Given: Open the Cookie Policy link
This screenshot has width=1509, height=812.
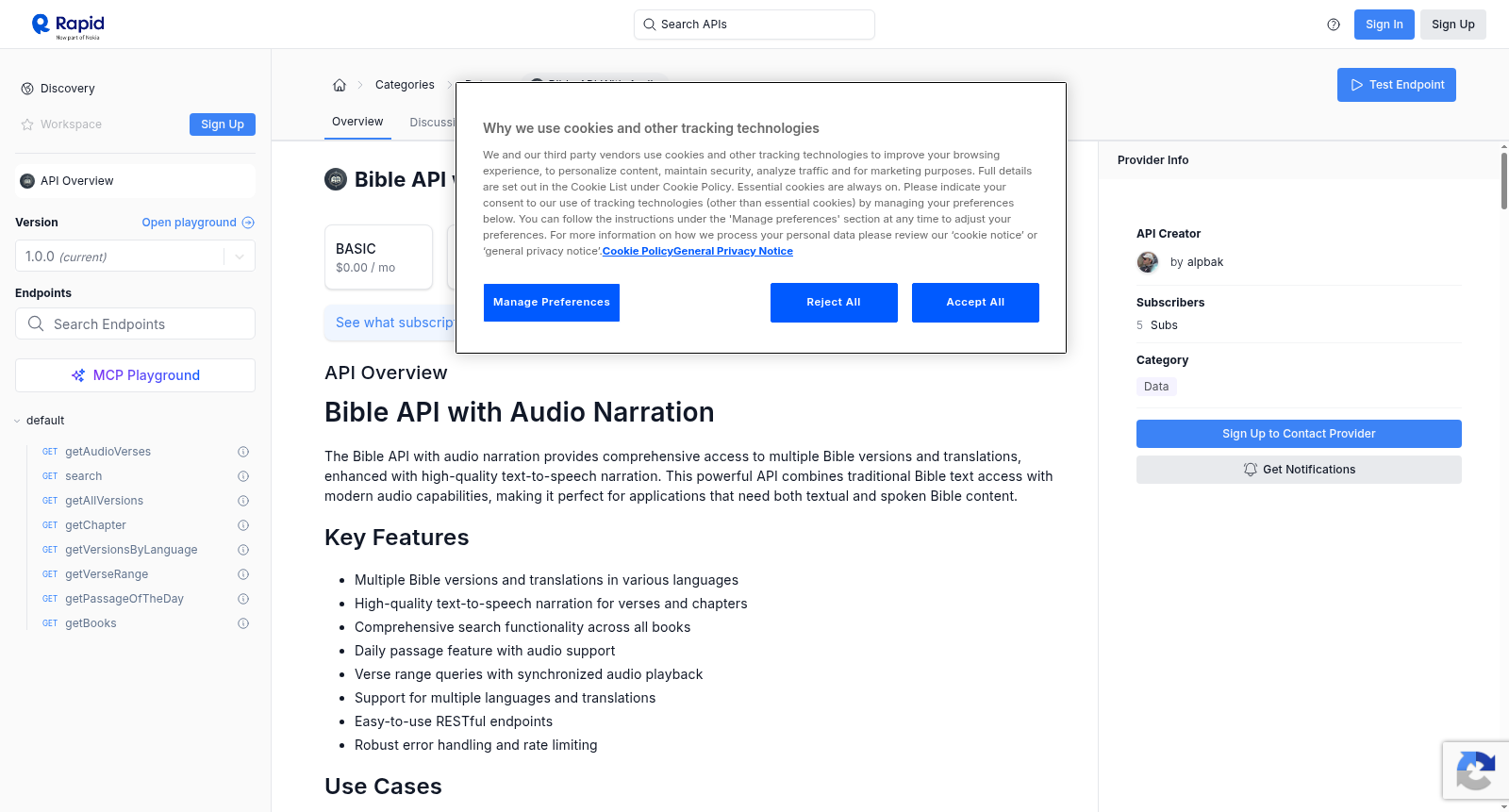Looking at the screenshot, I should point(638,251).
